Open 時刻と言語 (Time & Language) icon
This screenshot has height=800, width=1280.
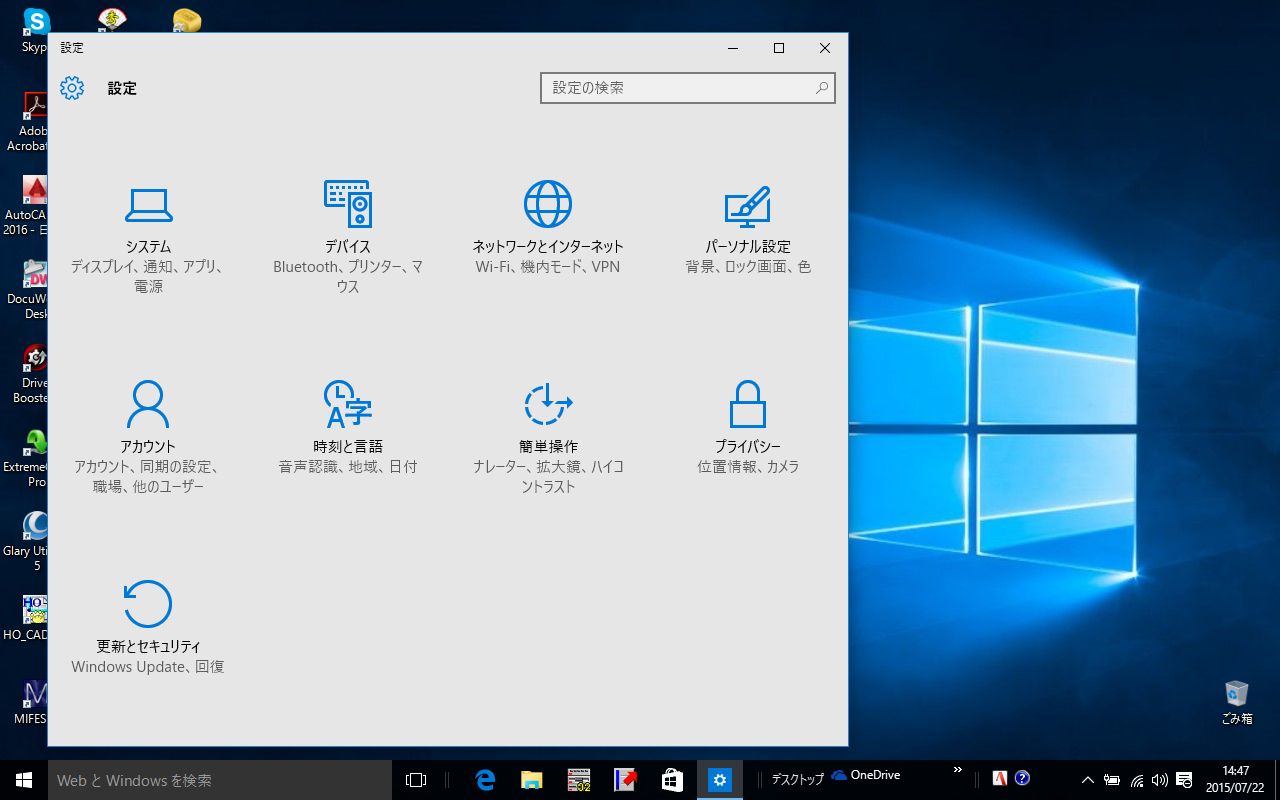point(348,404)
